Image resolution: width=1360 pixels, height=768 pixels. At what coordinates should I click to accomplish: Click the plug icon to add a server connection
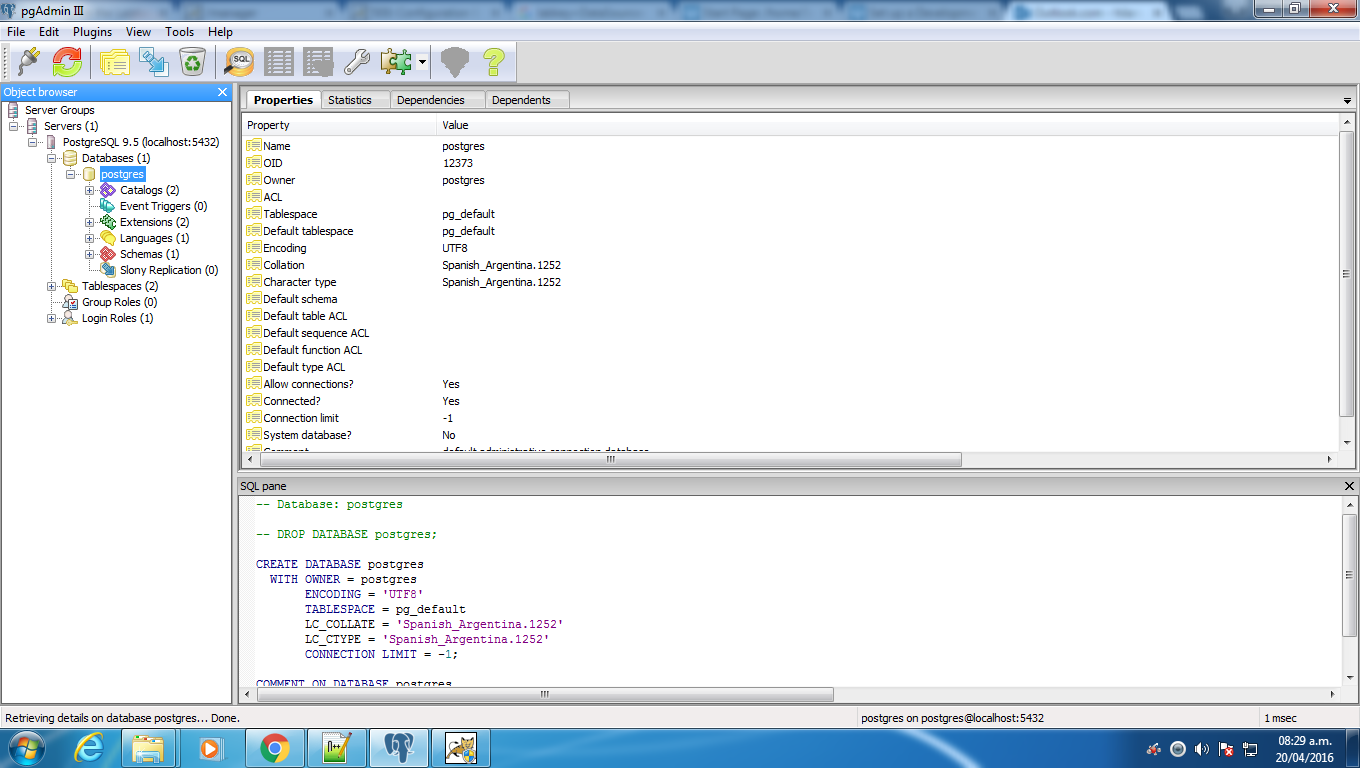[x=28, y=63]
